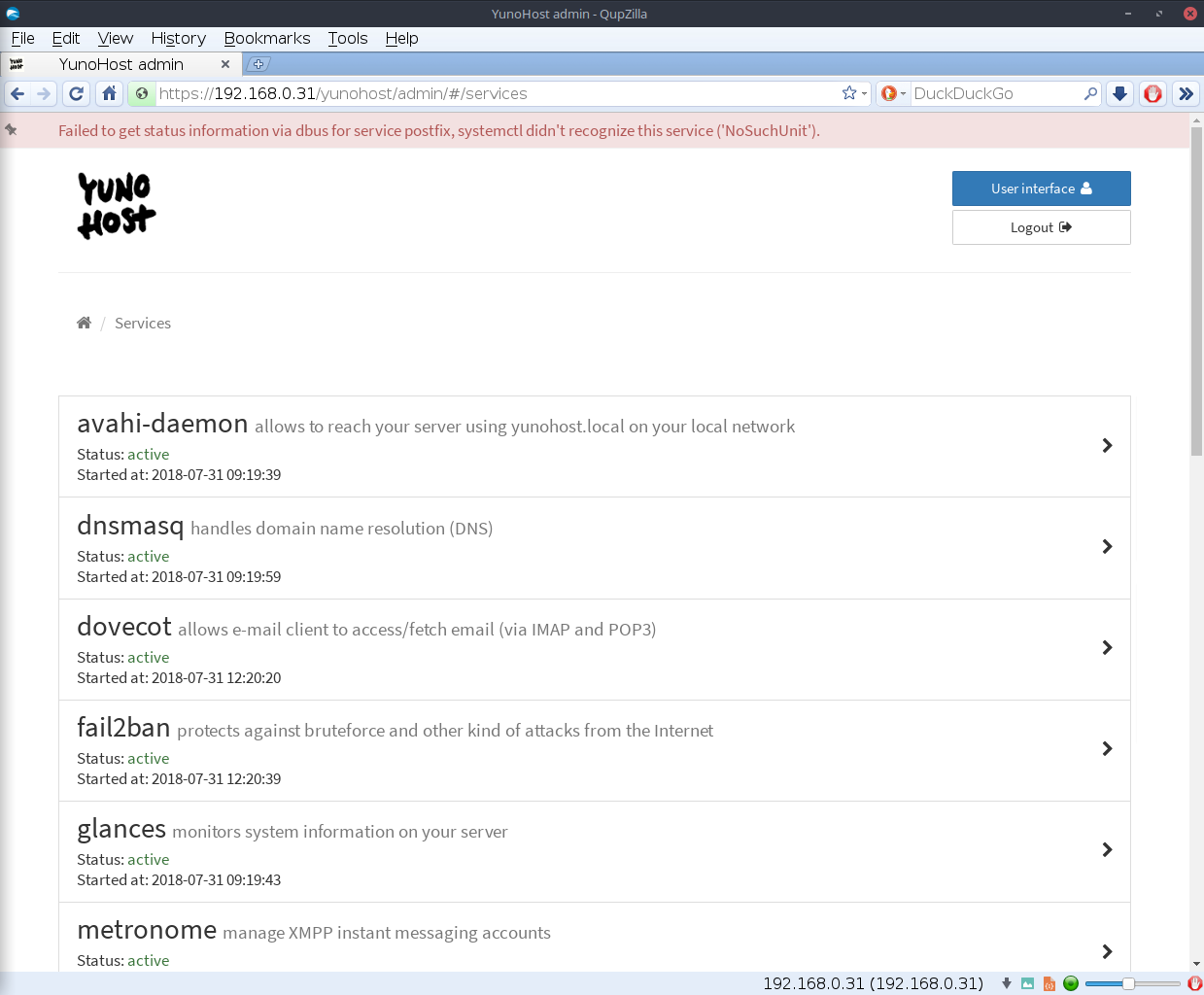This screenshot has height=995, width=1204.
Task: Toggle image loading in the status bar
Action: [x=1027, y=983]
